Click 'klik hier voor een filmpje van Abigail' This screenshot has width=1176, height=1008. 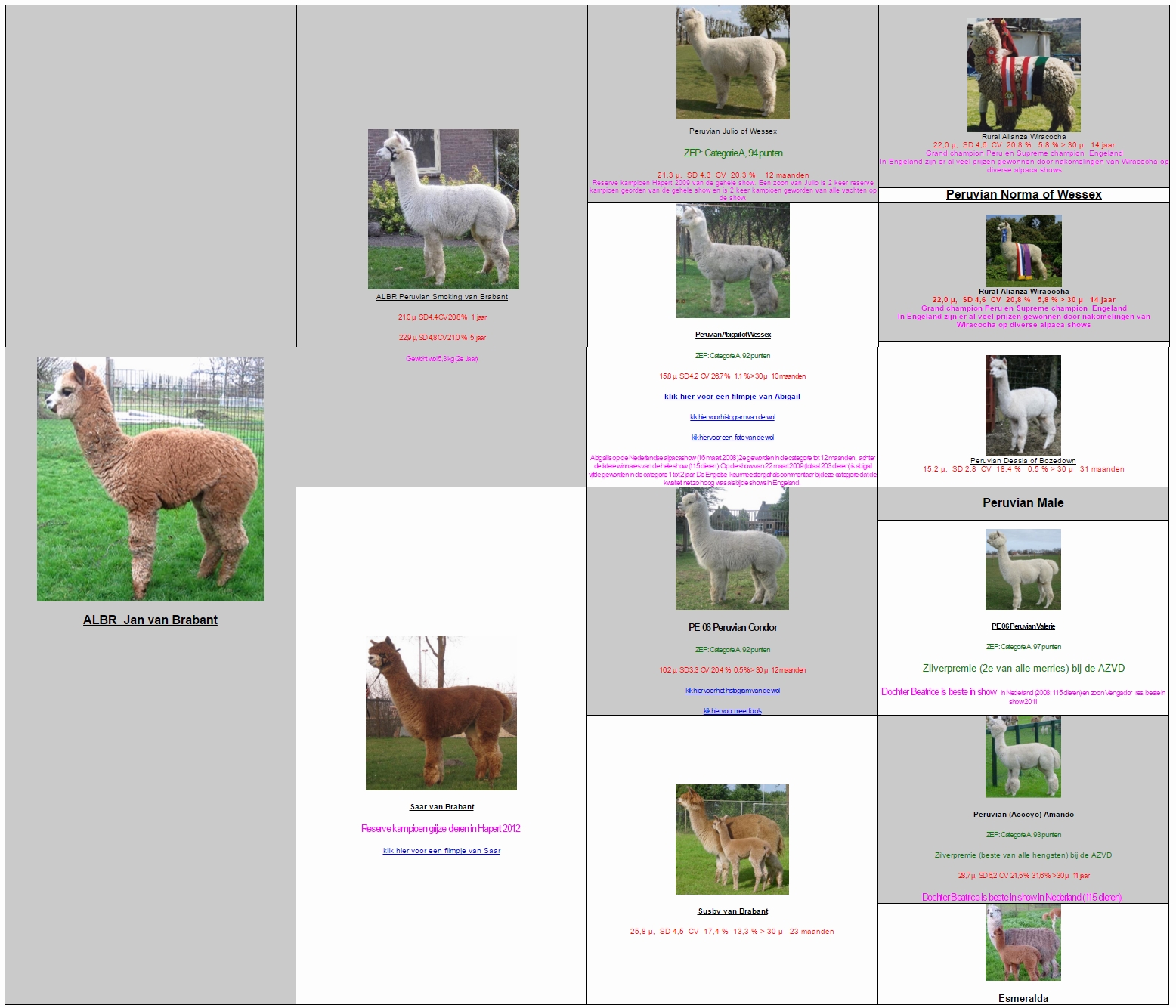coord(732,397)
